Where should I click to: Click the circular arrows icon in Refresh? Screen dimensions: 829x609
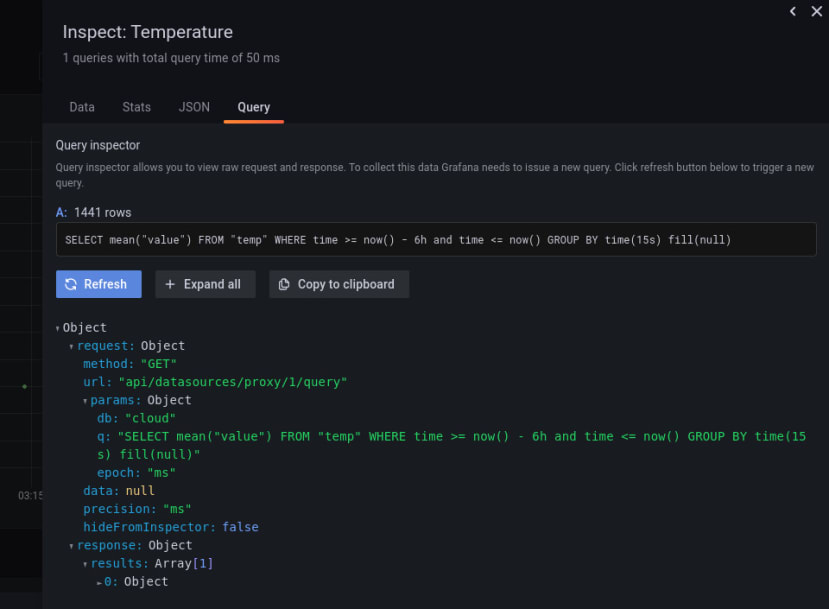(71, 284)
